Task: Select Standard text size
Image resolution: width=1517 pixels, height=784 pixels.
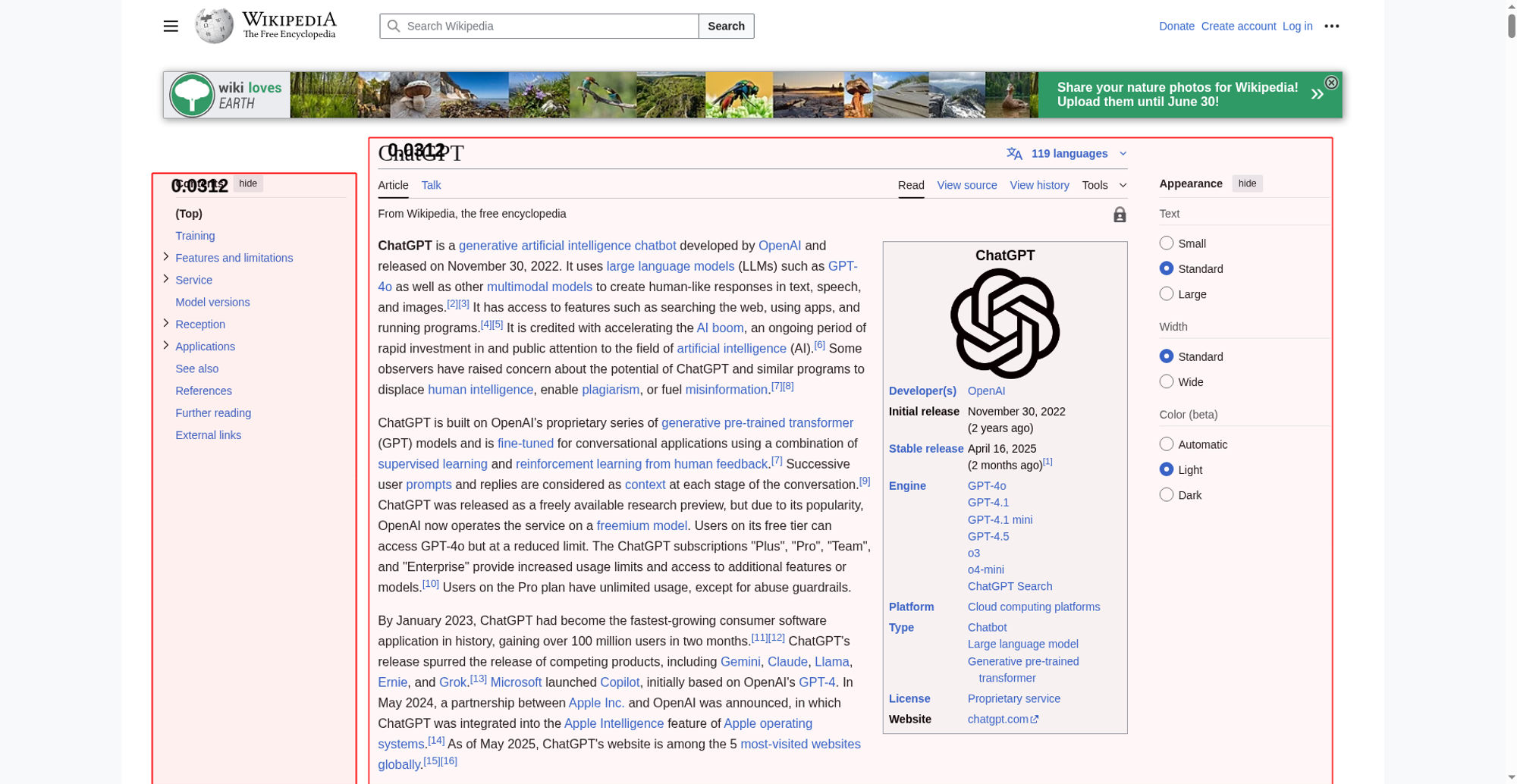Action: pyautogui.click(x=1167, y=268)
